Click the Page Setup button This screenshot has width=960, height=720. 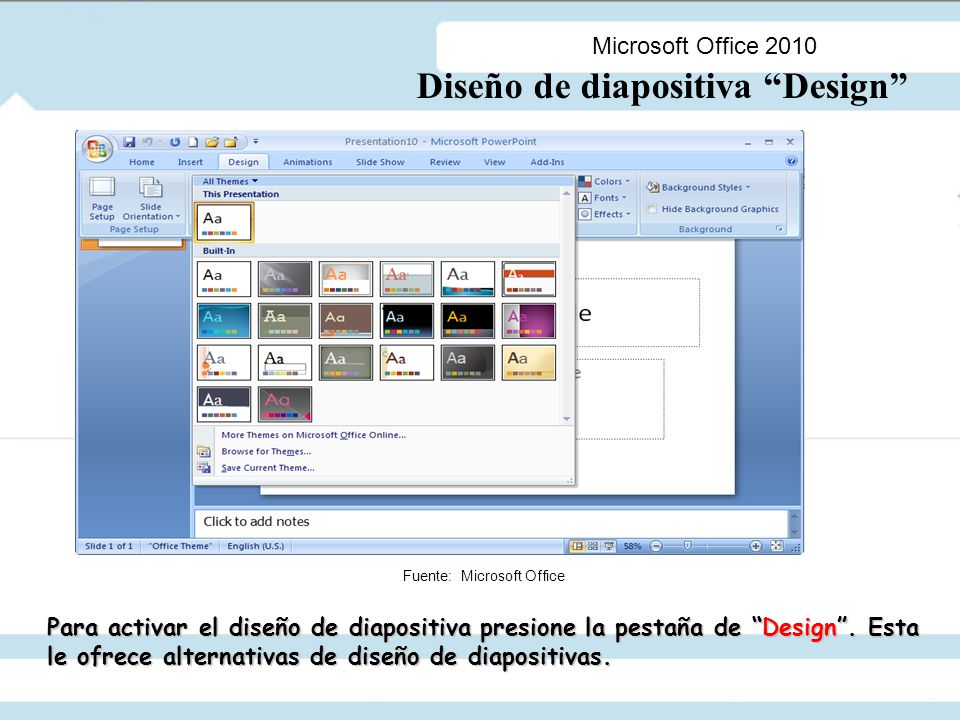(102, 198)
